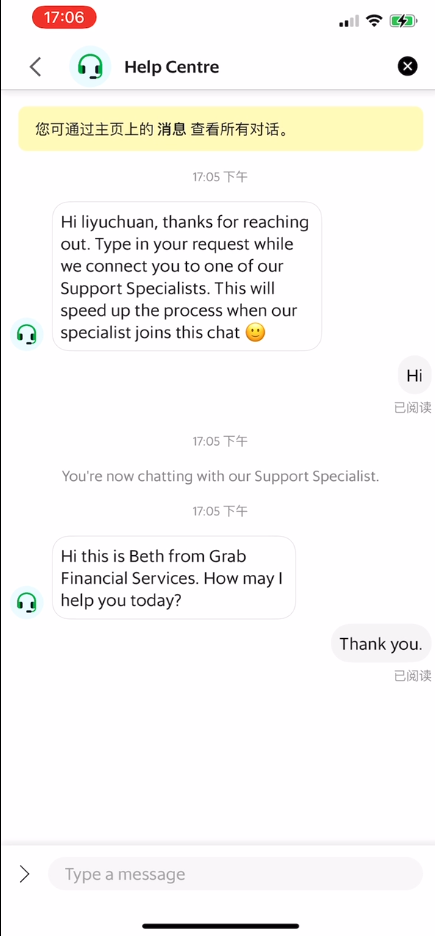Select the 'Hi' sent message bubble
Viewport: 435px width, 936px height.
414,375
